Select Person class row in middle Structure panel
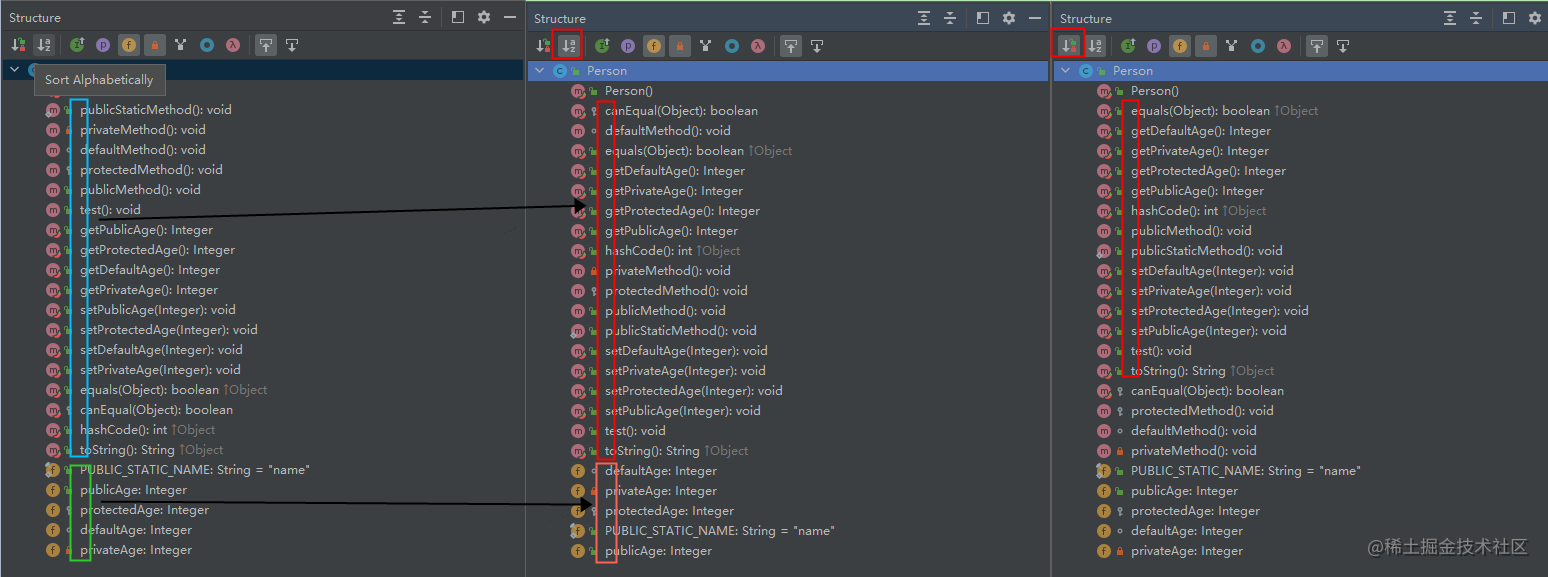The width and height of the screenshot is (1548, 577). pyautogui.click(x=788, y=71)
